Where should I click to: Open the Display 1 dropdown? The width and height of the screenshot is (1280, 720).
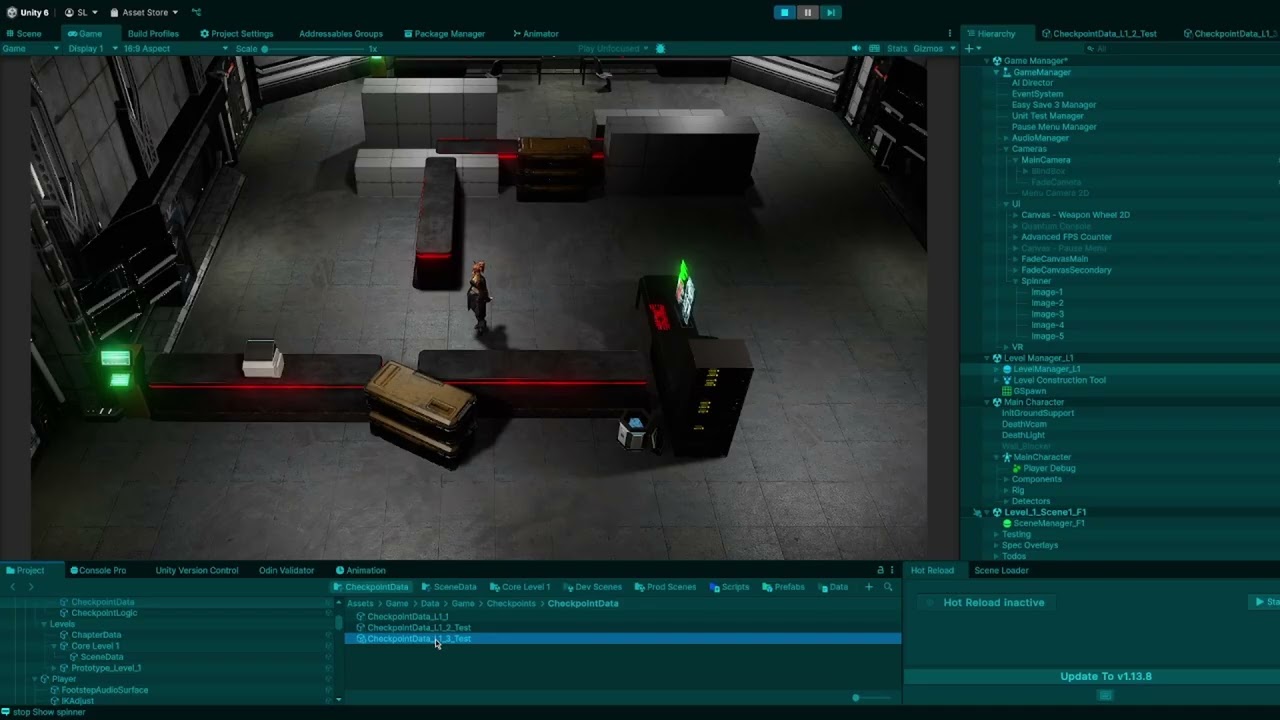point(93,48)
